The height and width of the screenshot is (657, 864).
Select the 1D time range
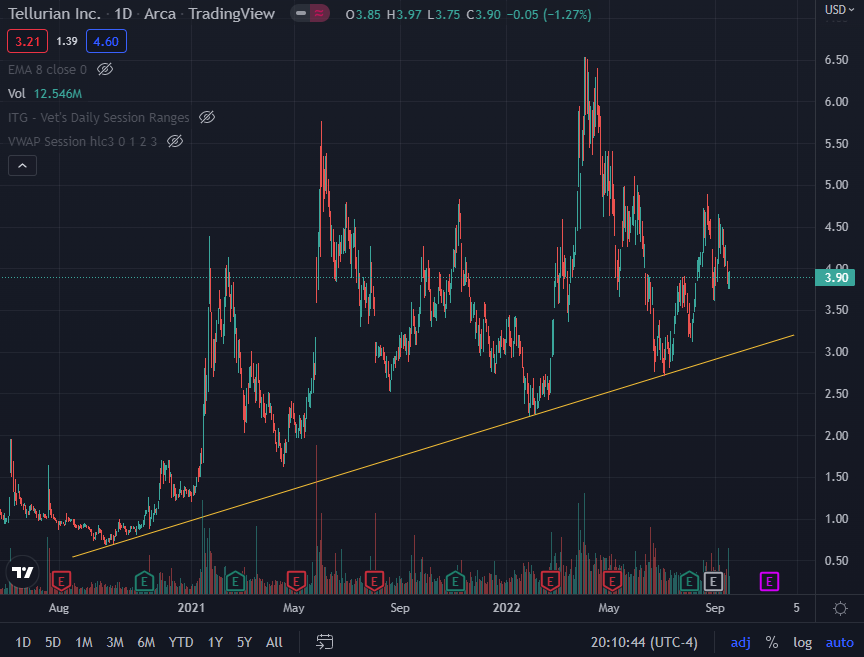[x=23, y=642]
